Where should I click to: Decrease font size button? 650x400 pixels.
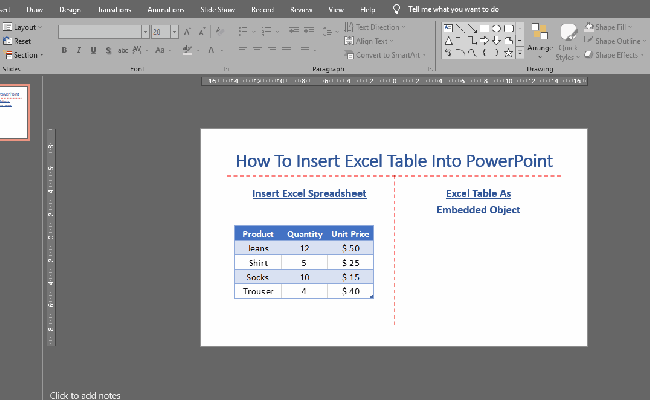pyautogui.click(x=202, y=32)
